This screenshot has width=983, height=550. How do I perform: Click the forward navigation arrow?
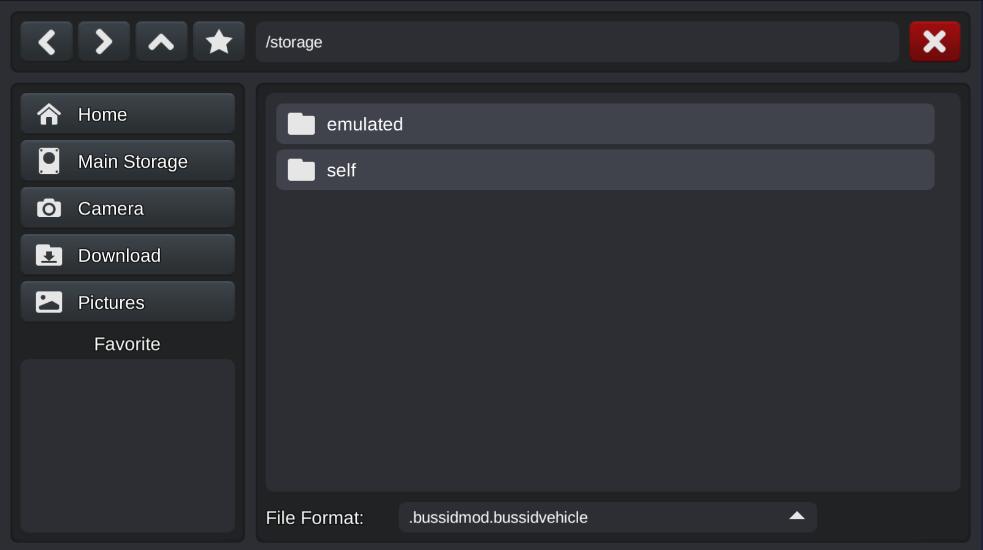click(104, 42)
